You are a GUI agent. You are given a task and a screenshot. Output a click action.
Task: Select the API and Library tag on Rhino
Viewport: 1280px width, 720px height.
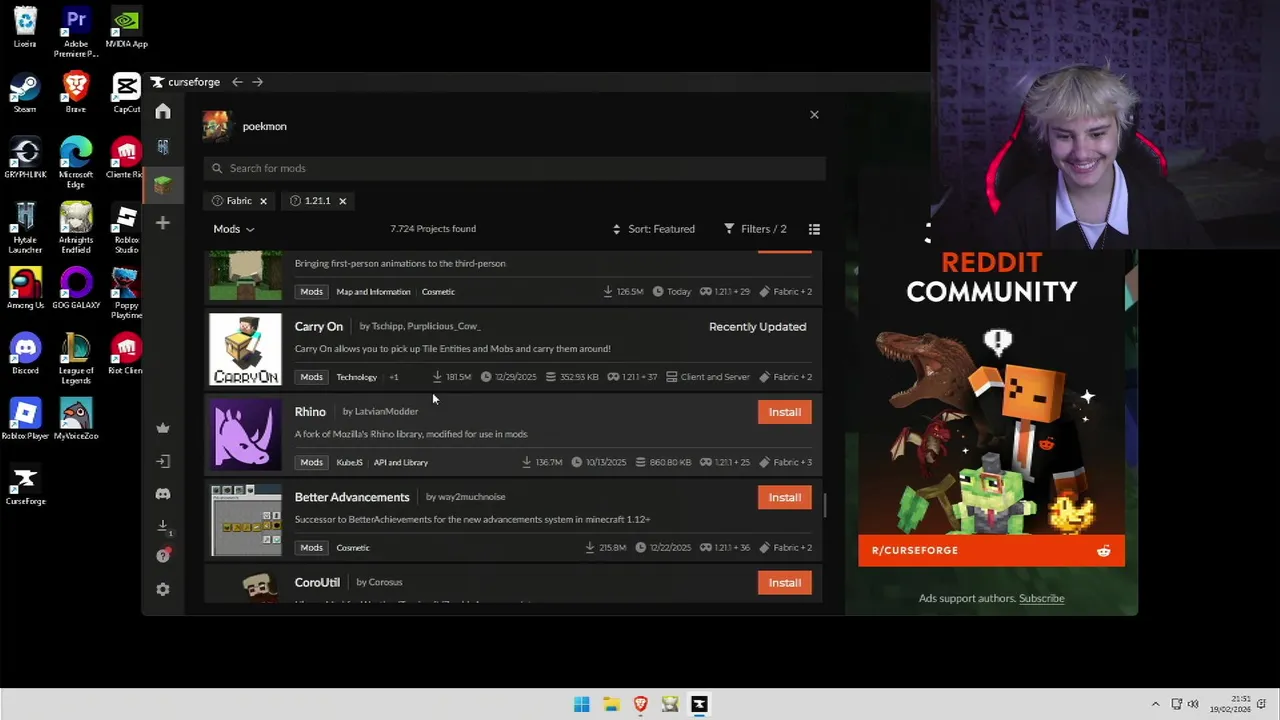(x=401, y=462)
